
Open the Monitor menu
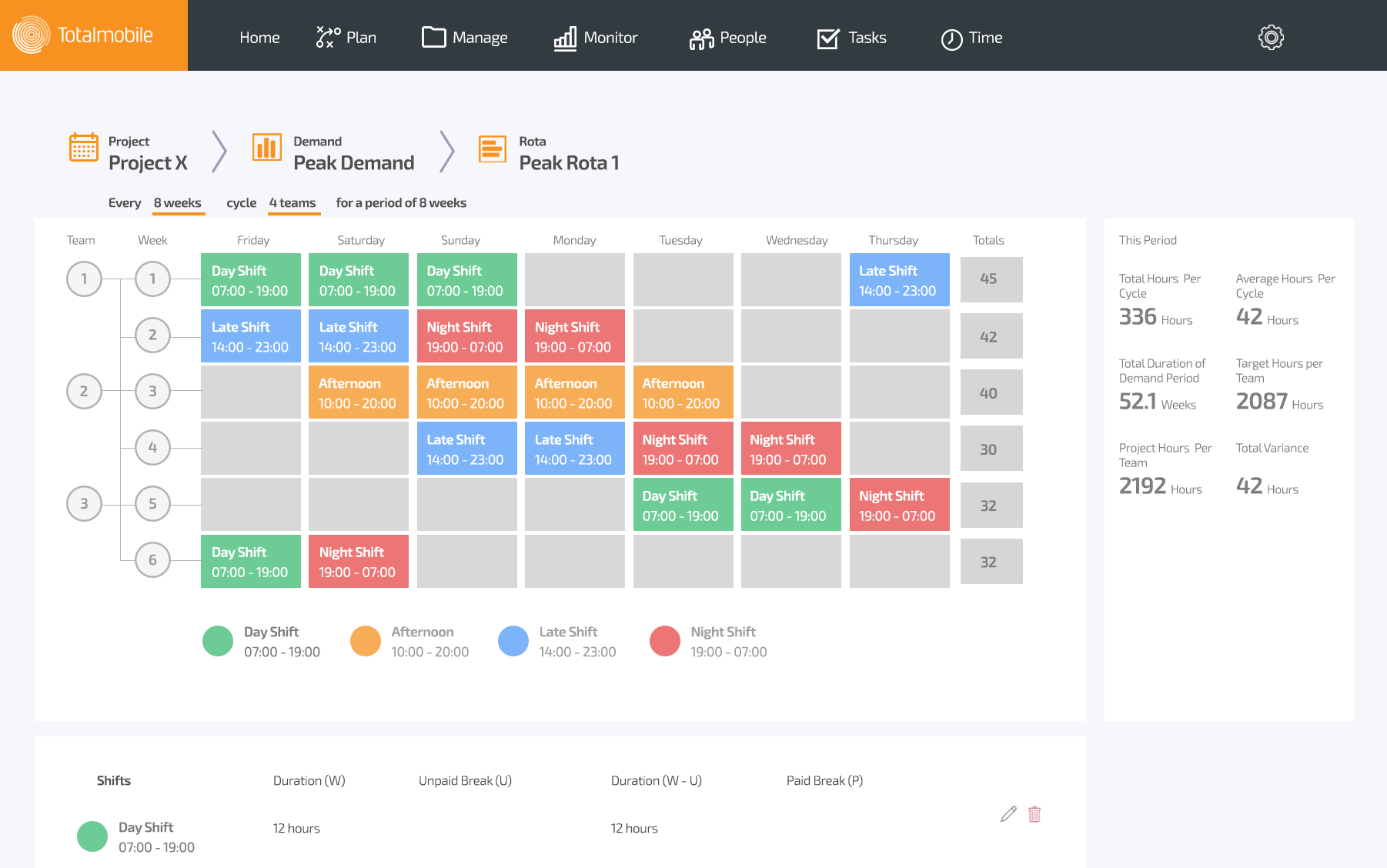[x=596, y=37]
